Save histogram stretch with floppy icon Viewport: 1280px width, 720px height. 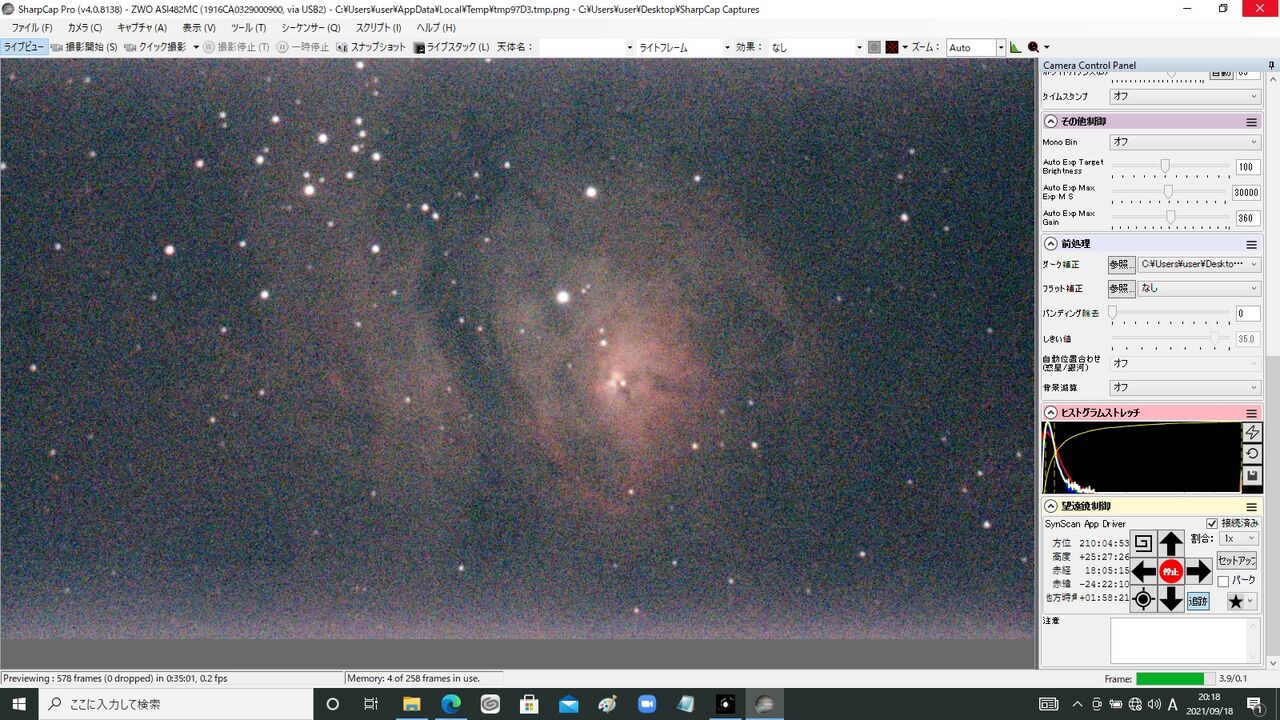[1252, 477]
